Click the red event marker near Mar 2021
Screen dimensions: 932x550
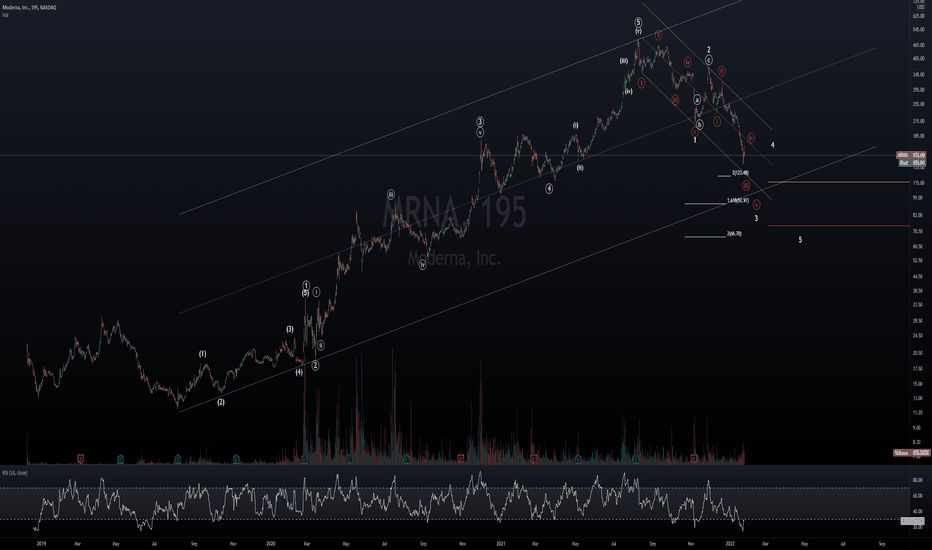coord(533,459)
